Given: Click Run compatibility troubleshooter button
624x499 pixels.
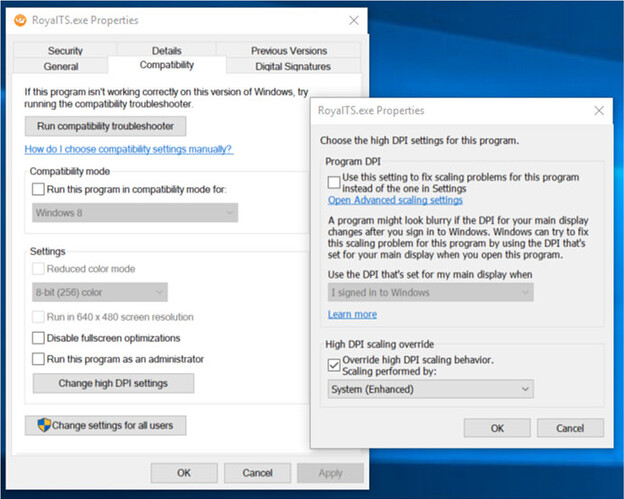Looking at the screenshot, I should pyautogui.click(x=105, y=126).
